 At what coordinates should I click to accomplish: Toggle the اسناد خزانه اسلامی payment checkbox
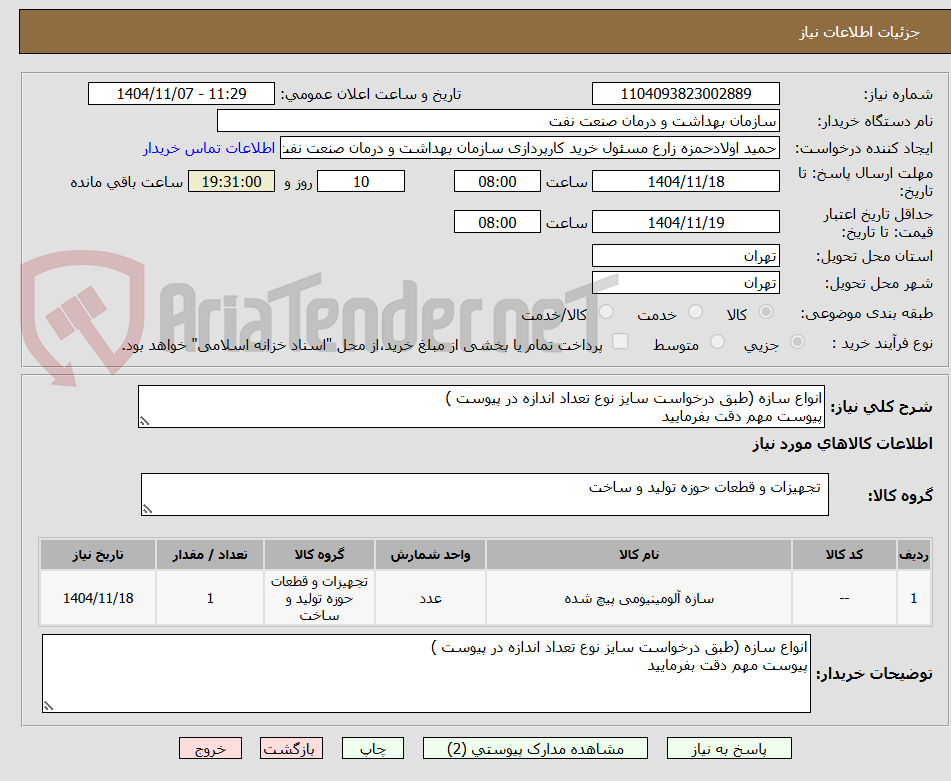click(620, 341)
